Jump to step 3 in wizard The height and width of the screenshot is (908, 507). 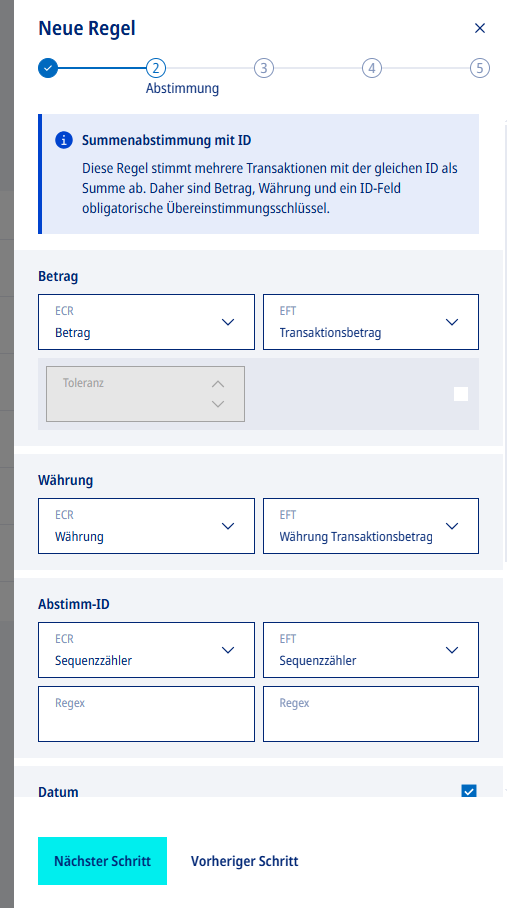pyautogui.click(x=263, y=68)
